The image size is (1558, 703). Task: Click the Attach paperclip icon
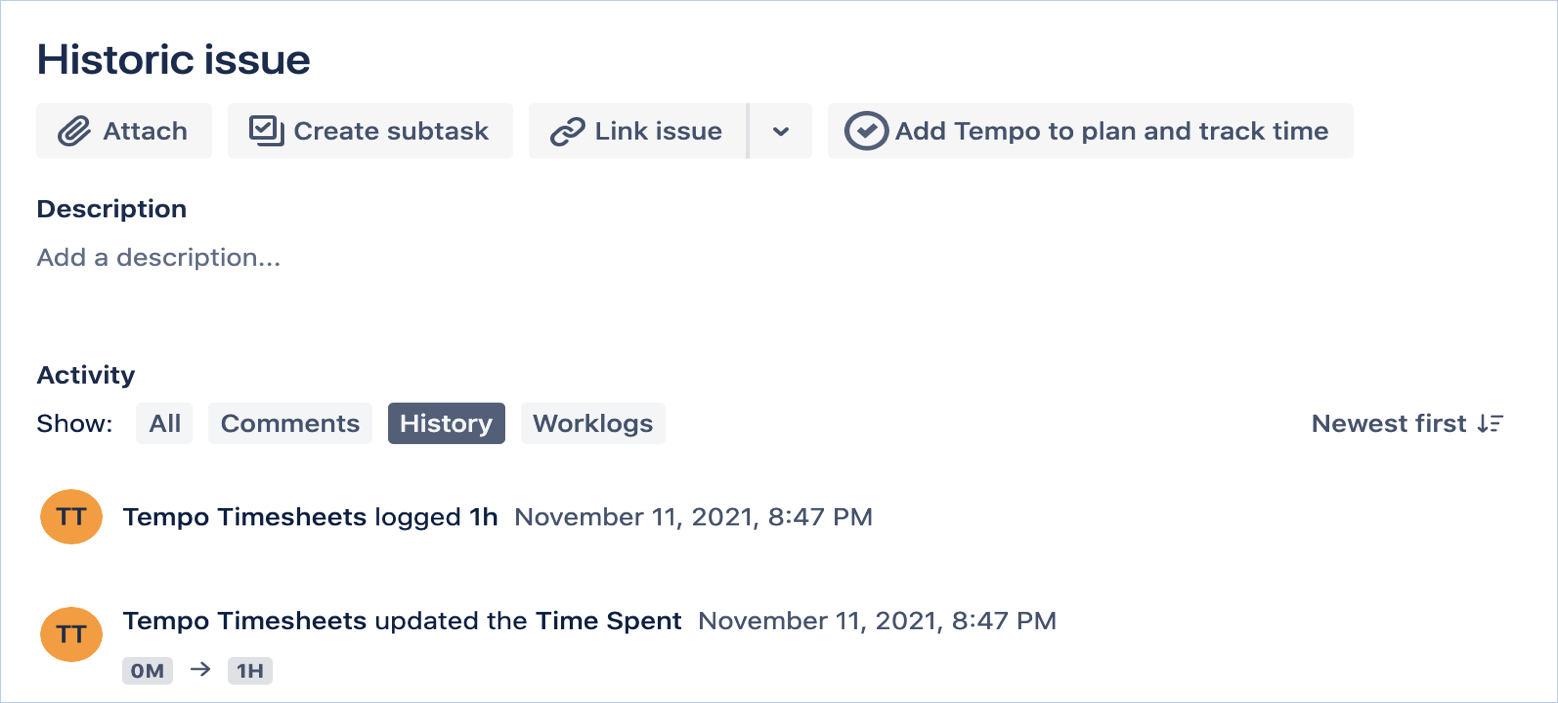(73, 130)
